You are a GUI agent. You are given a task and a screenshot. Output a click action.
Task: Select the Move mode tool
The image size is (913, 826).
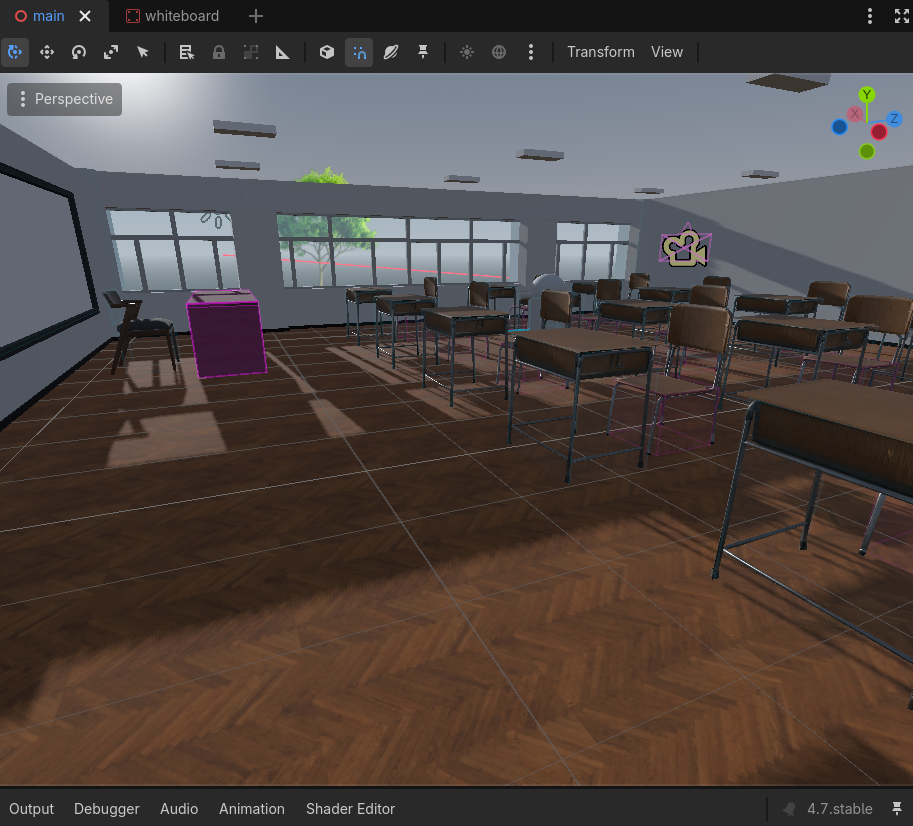pos(47,52)
